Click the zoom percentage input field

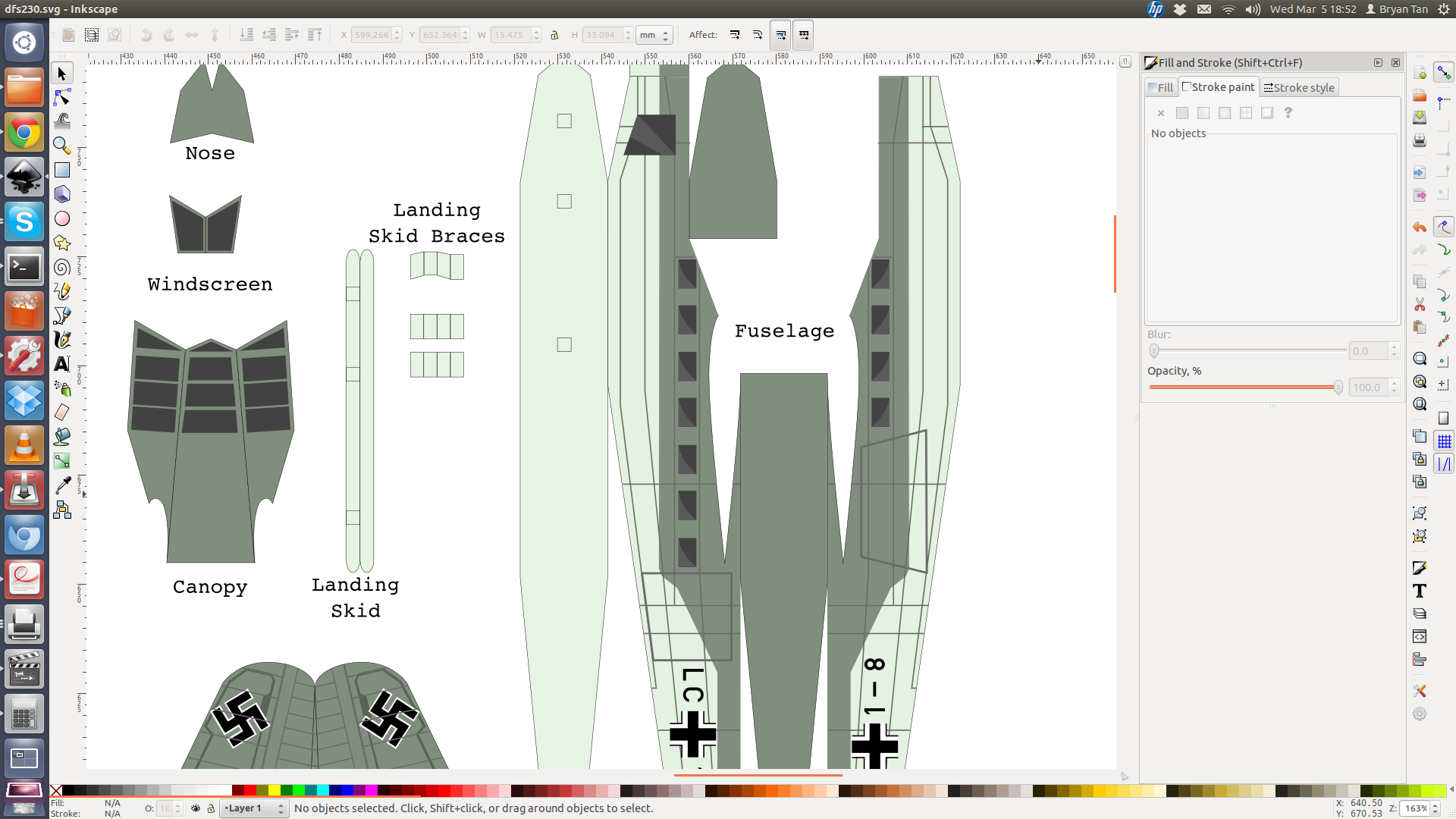[x=1415, y=808]
